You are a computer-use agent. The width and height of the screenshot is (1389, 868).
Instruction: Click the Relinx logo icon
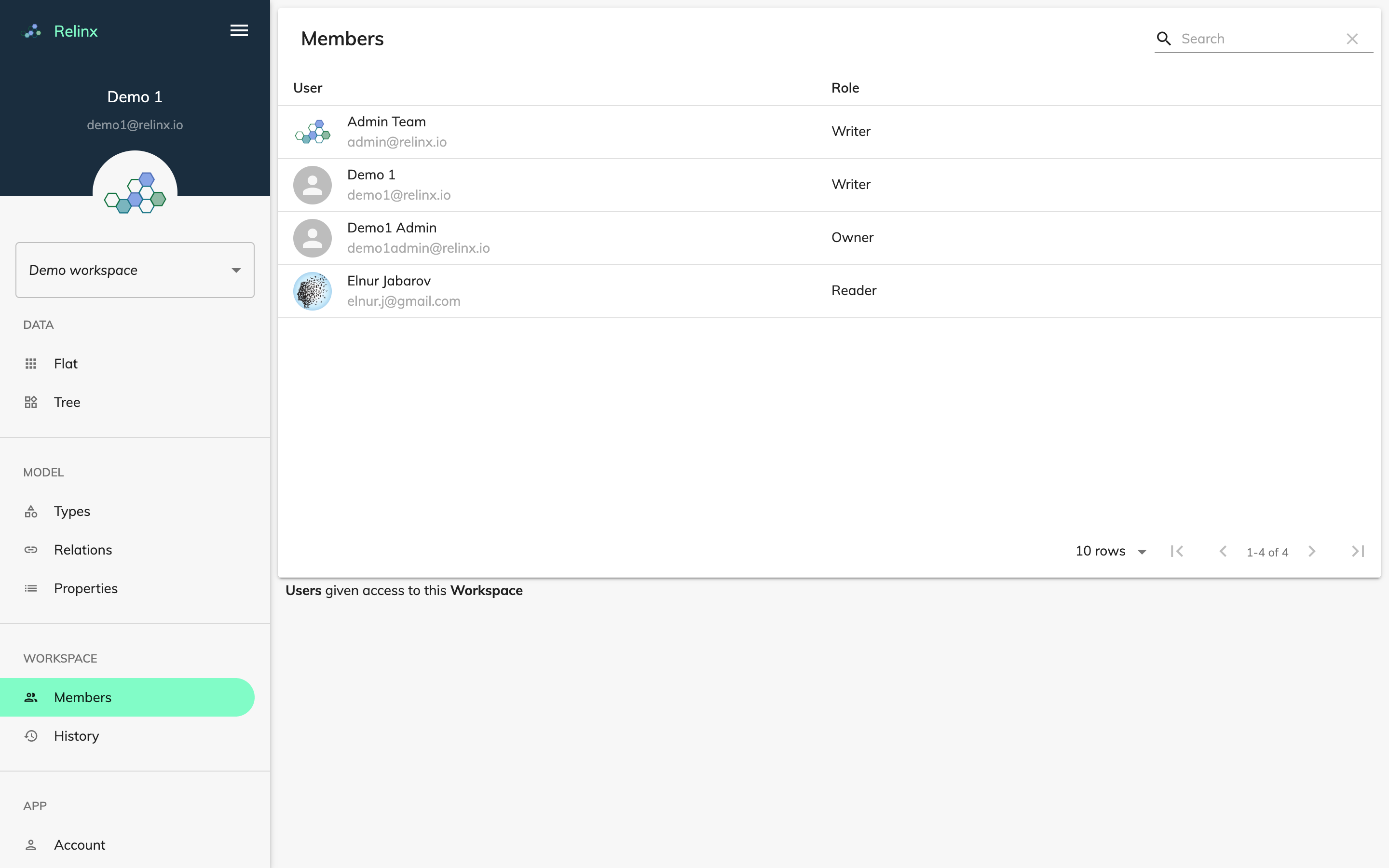pos(31,31)
